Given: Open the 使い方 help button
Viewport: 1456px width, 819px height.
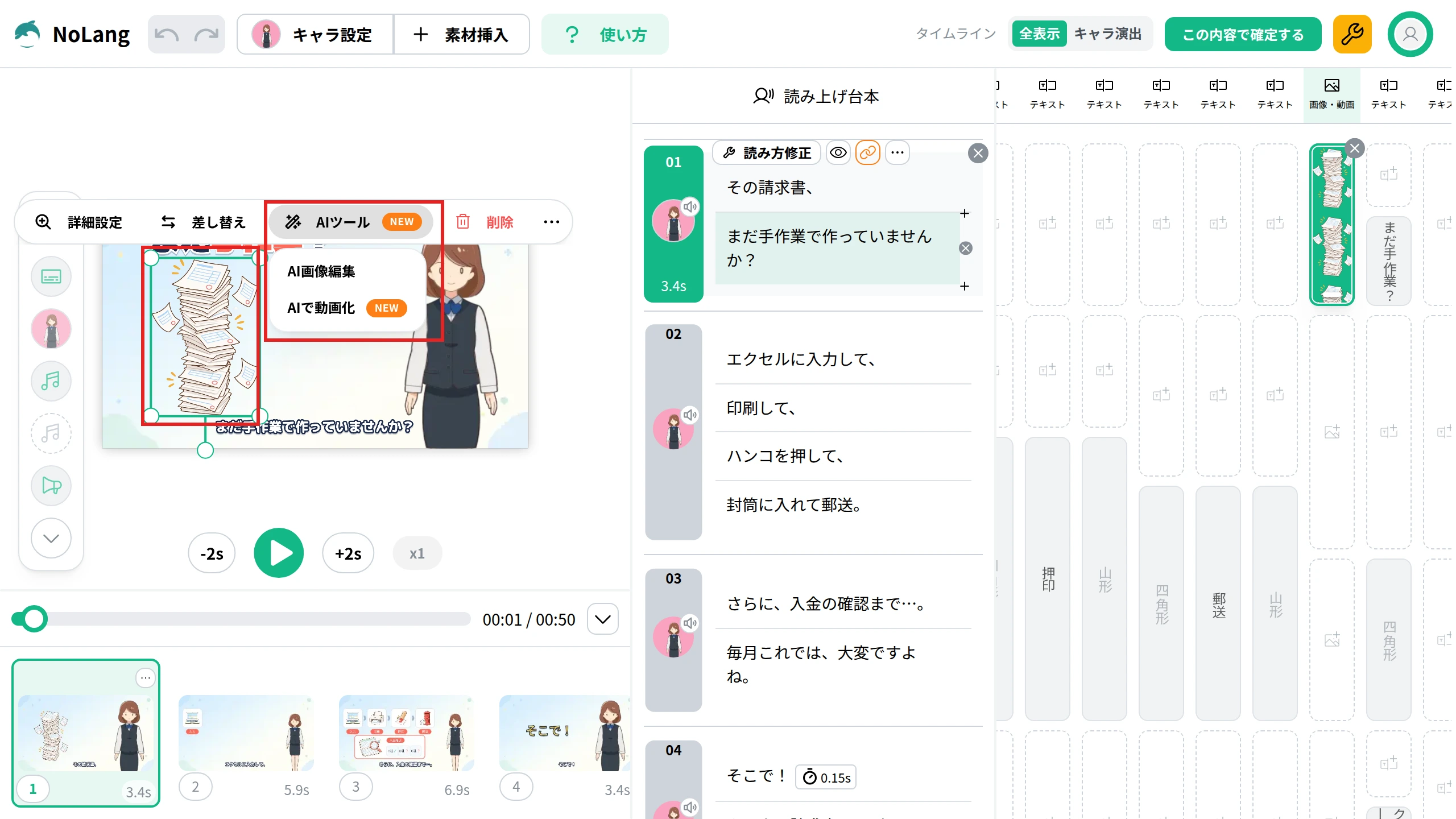Looking at the screenshot, I should click(x=605, y=35).
